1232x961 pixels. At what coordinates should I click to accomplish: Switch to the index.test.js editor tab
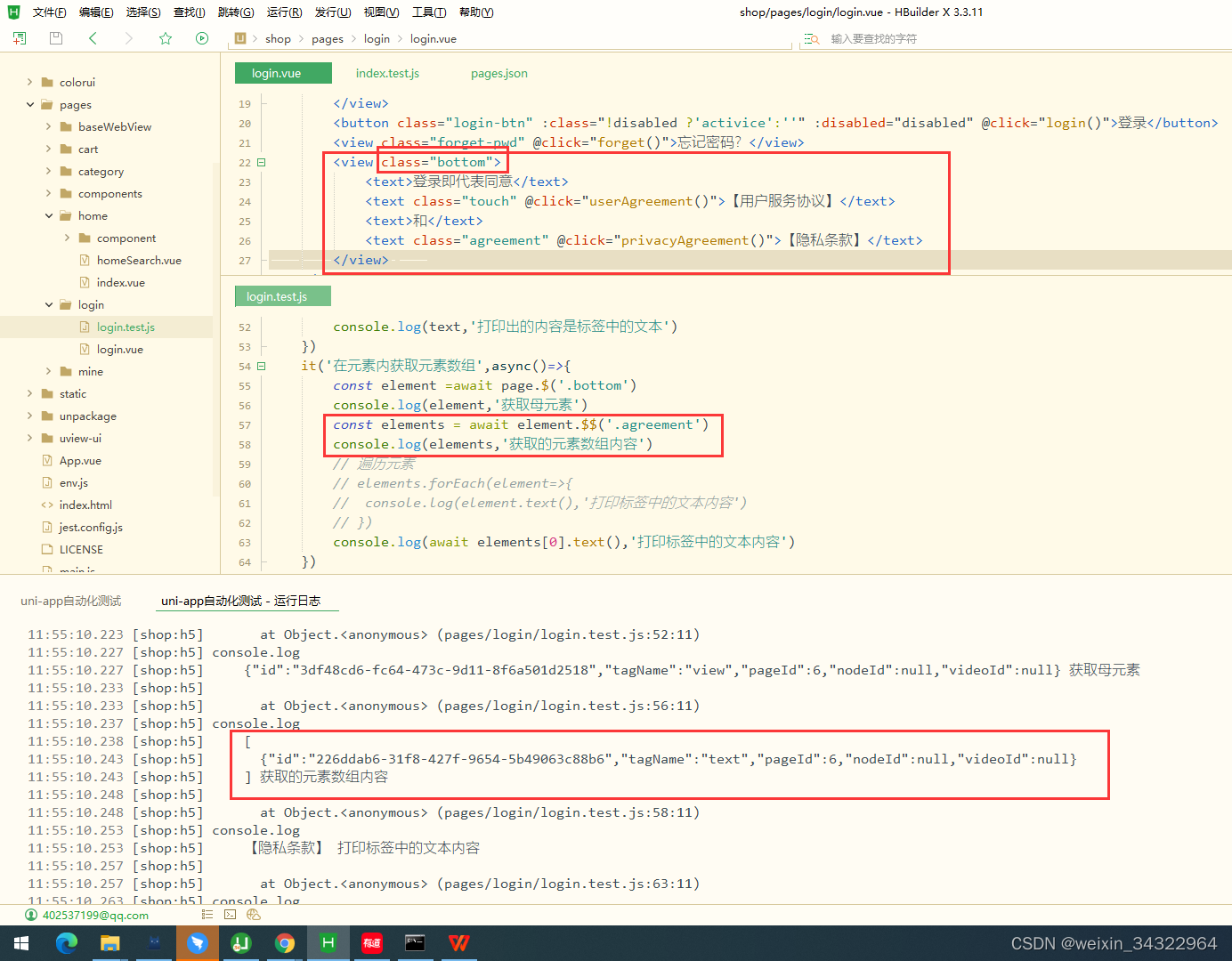(x=387, y=73)
